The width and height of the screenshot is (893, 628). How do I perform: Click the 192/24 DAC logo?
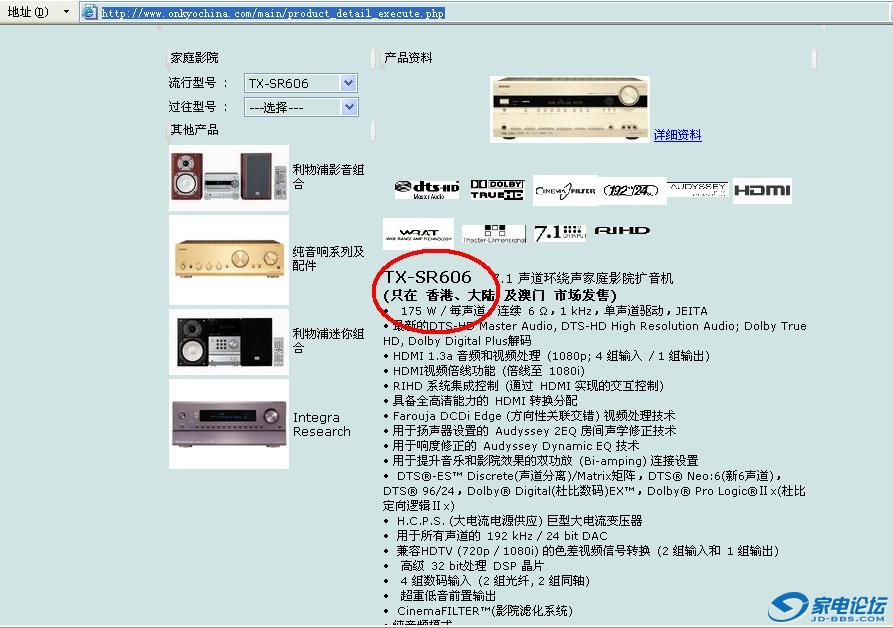(x=631, y=190)
